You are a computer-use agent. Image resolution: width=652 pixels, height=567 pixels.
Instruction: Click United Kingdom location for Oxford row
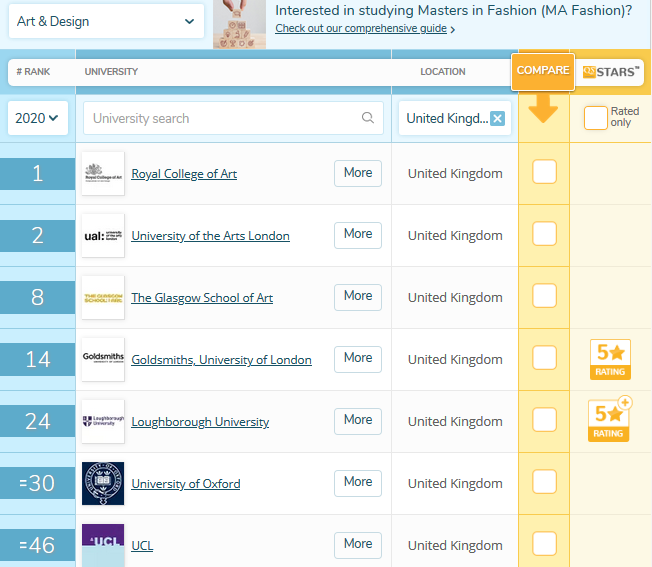pyautogui.click(x=455, y=483)
